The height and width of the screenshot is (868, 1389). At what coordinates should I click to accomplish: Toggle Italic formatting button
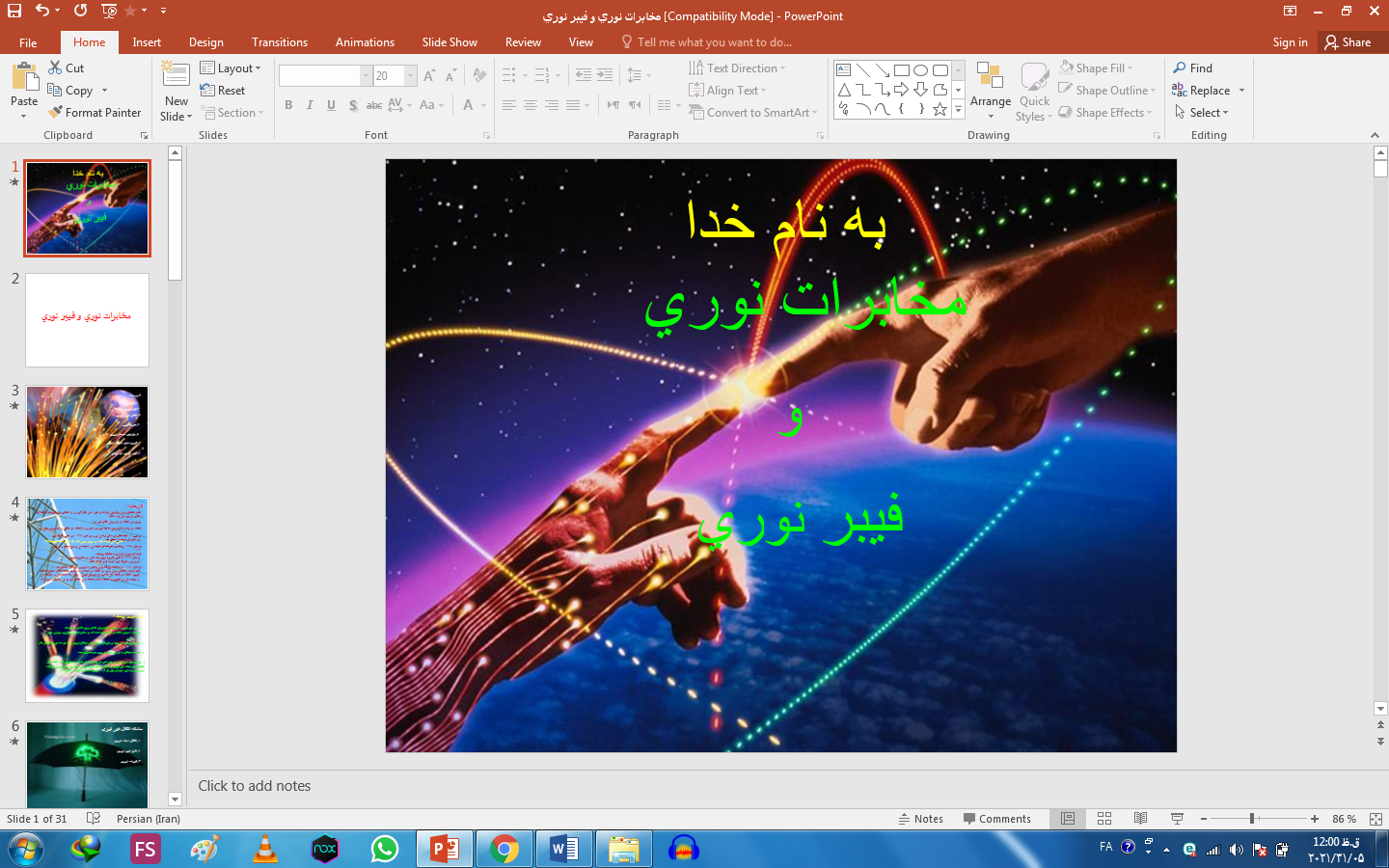(310, 105)
